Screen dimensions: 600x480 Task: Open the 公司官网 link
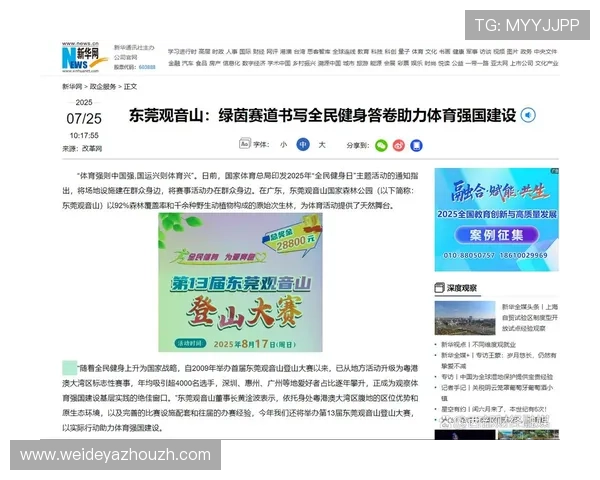pos(125,57)
